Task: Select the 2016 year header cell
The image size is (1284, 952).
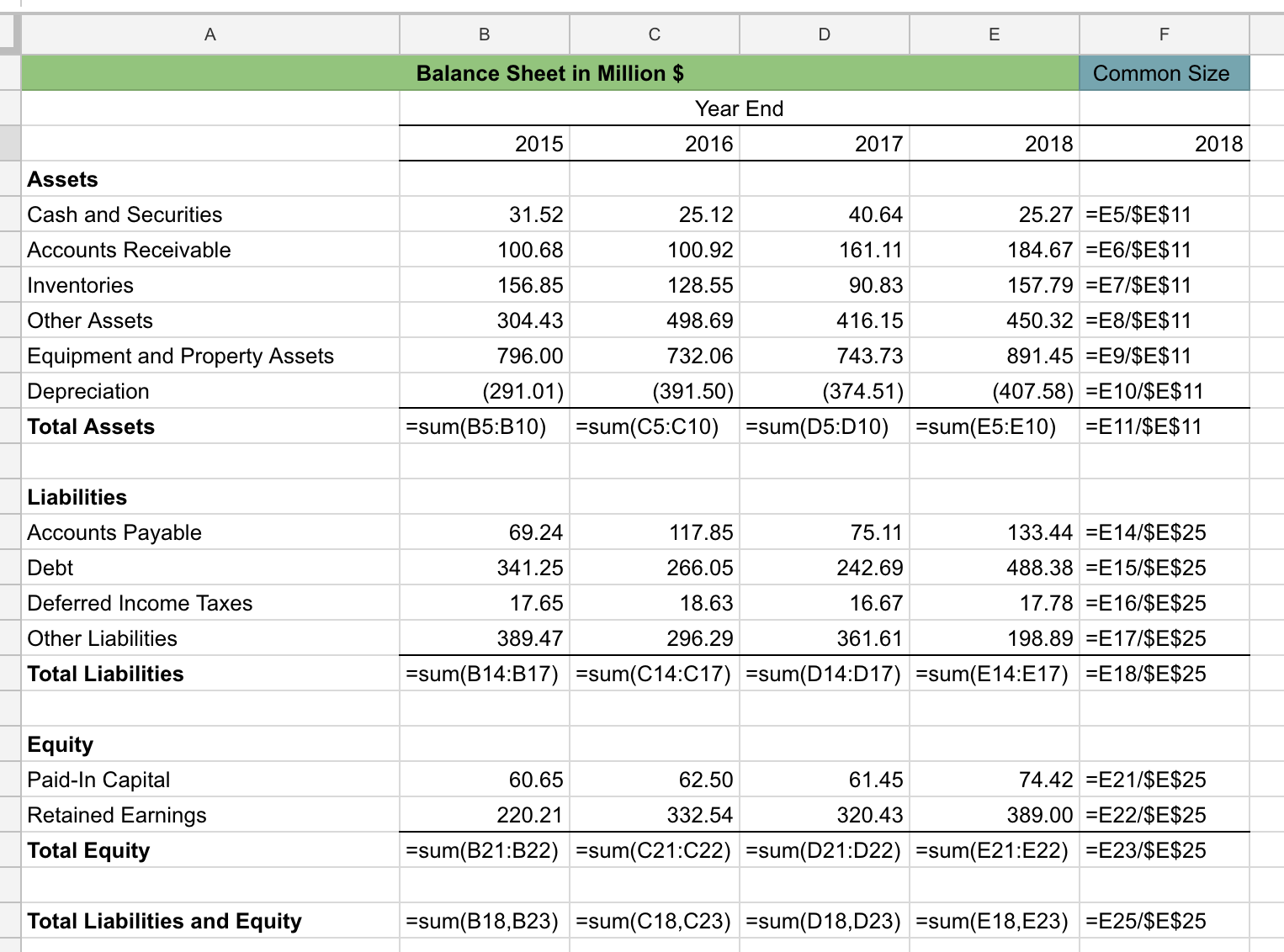Action: click(655, 144)
